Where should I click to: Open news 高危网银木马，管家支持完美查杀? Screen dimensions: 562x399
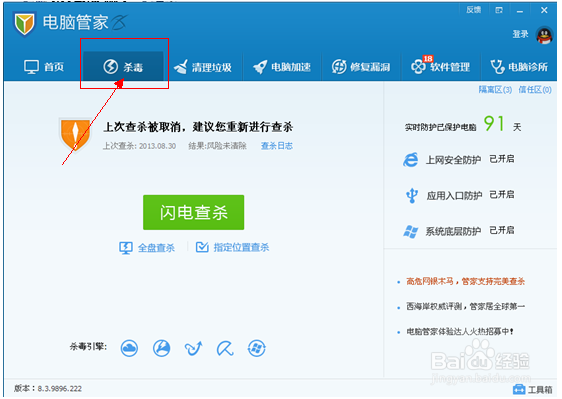(465, 281)
